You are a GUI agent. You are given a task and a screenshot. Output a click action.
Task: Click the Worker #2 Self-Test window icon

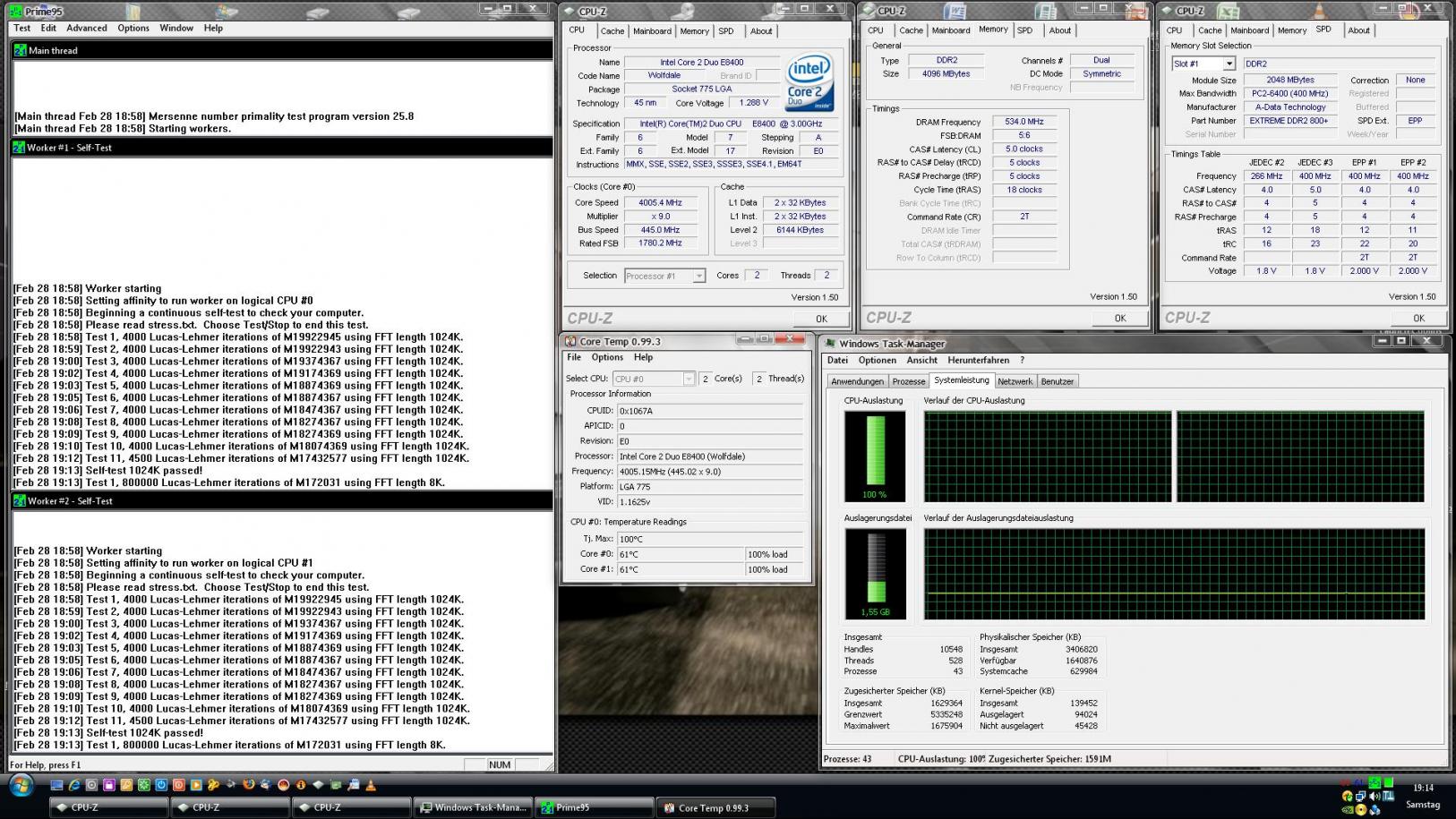tap(19, 500)
